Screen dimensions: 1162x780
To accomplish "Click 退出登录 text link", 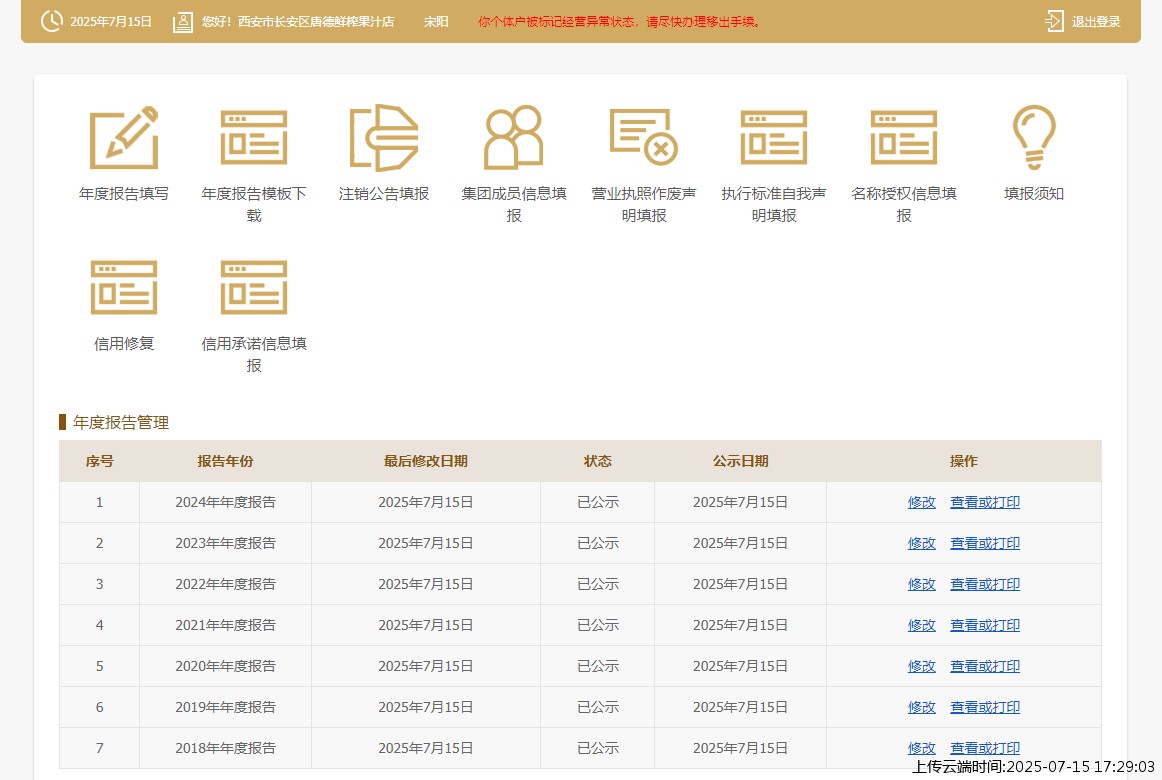I will point(1096,21).
